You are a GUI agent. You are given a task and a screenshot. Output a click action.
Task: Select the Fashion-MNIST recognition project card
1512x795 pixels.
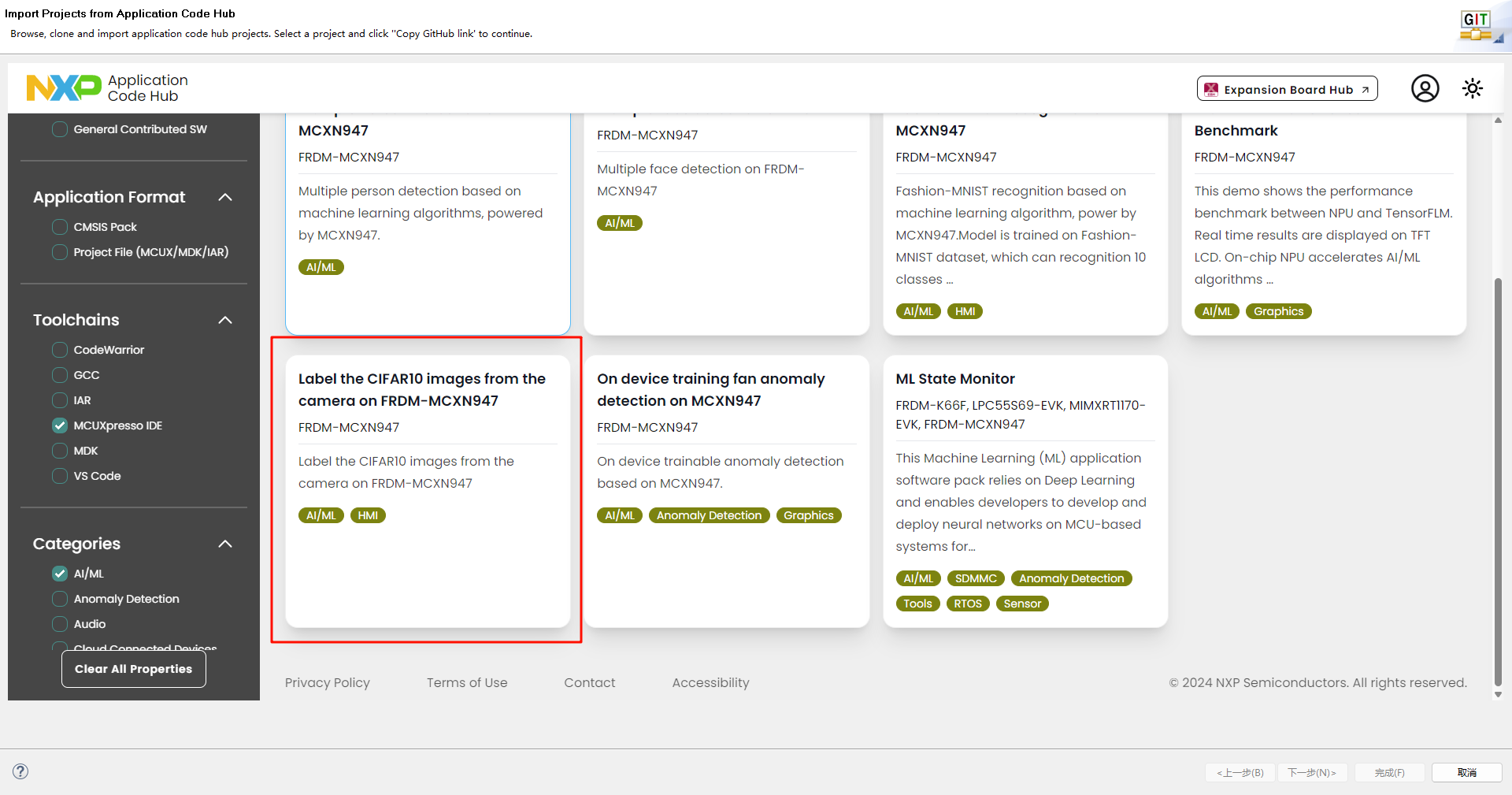pos(1025,224)
